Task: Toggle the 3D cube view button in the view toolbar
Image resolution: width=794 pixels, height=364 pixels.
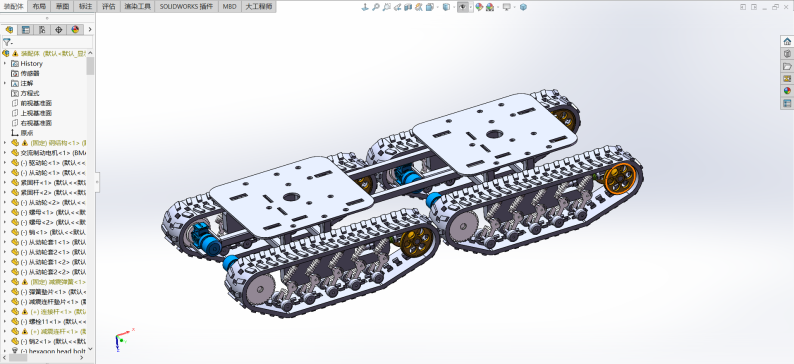Action: [x=523, y=7]
